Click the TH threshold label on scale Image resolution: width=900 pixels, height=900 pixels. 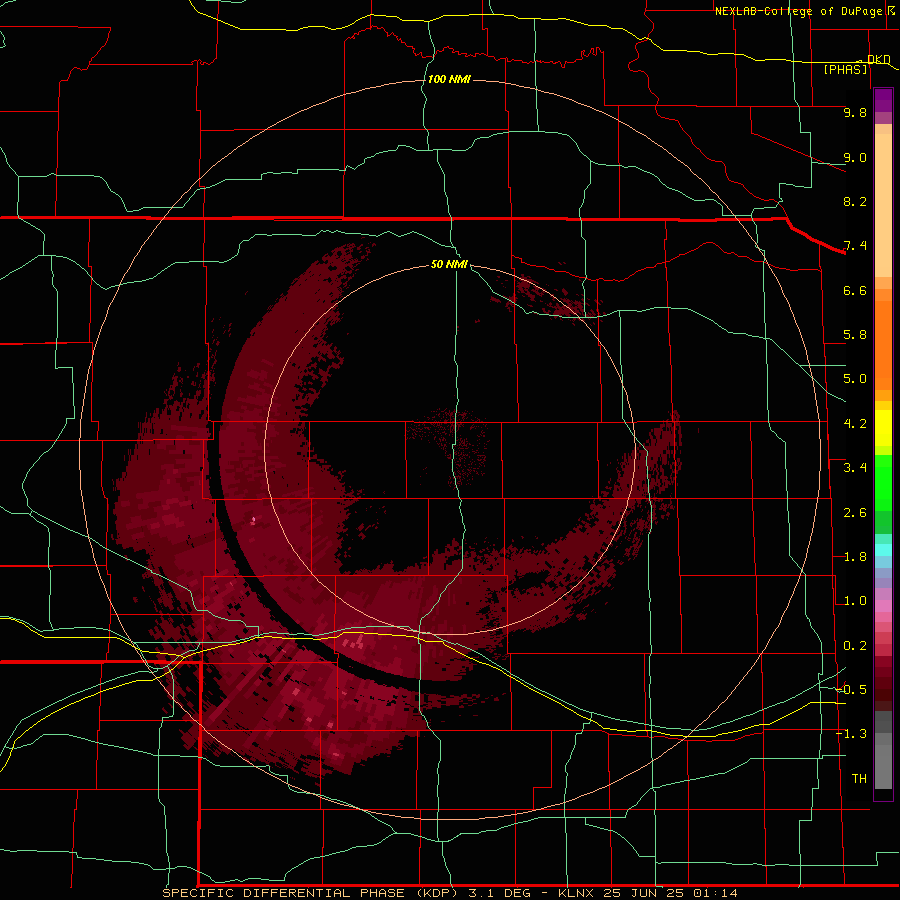coord(859,779)
